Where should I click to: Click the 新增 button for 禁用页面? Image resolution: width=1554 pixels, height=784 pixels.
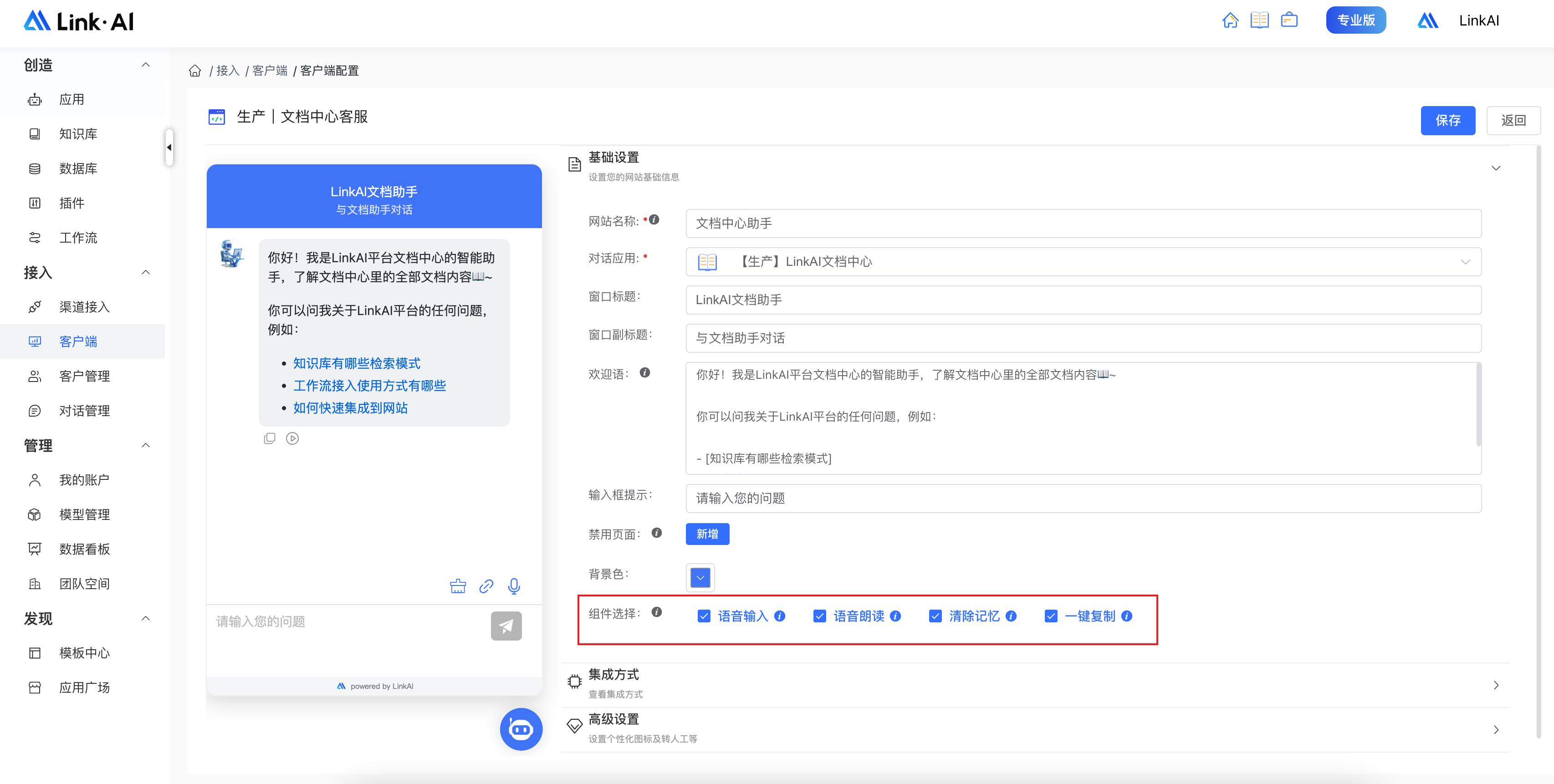tap(708, 534)
